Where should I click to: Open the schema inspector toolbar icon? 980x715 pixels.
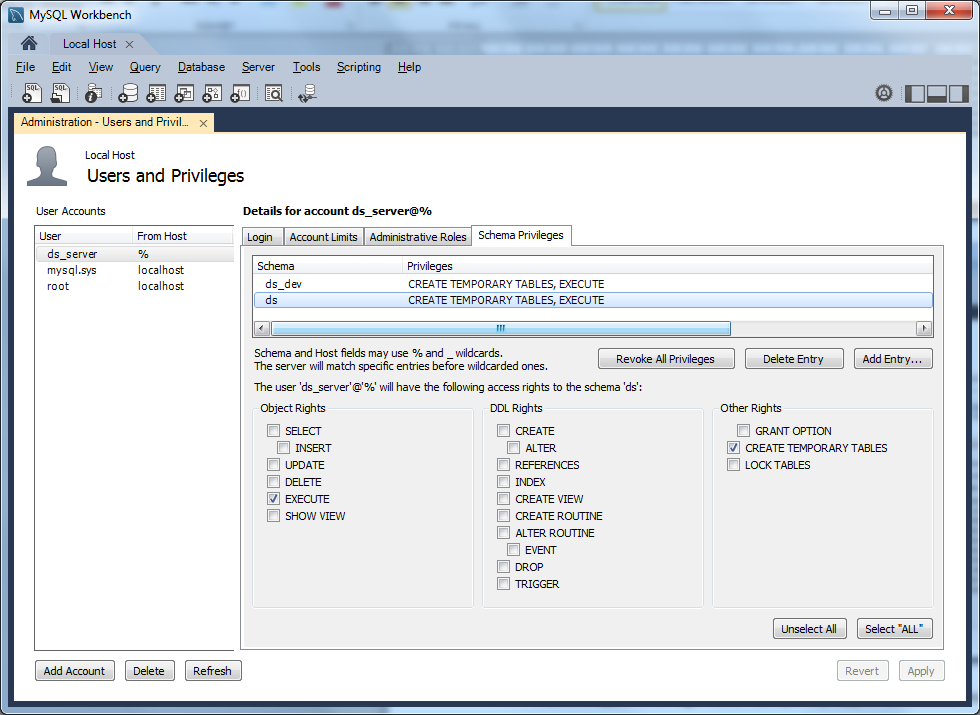94,93
